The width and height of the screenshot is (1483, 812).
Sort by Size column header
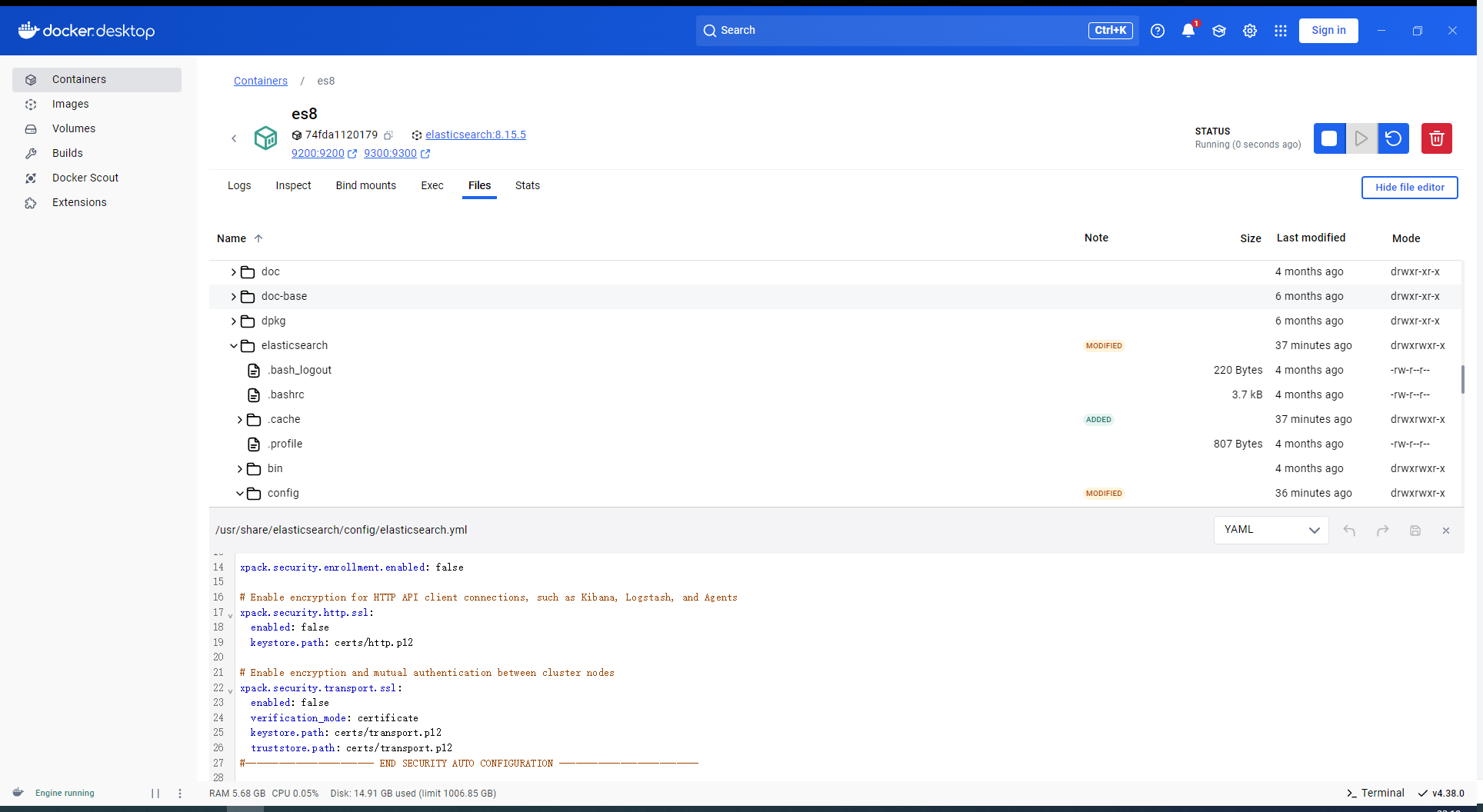pos(1251,239)
